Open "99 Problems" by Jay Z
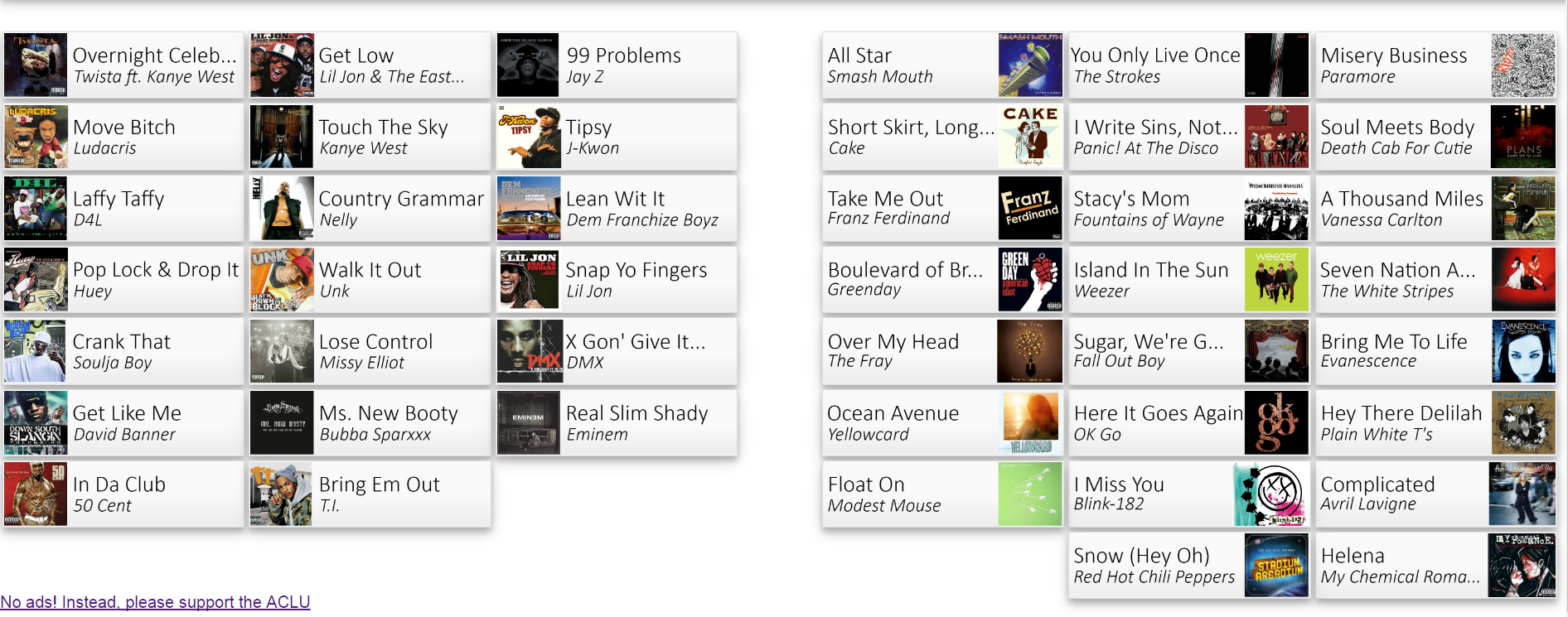This screenshot has height=617, width=1568. click(617, 65)
